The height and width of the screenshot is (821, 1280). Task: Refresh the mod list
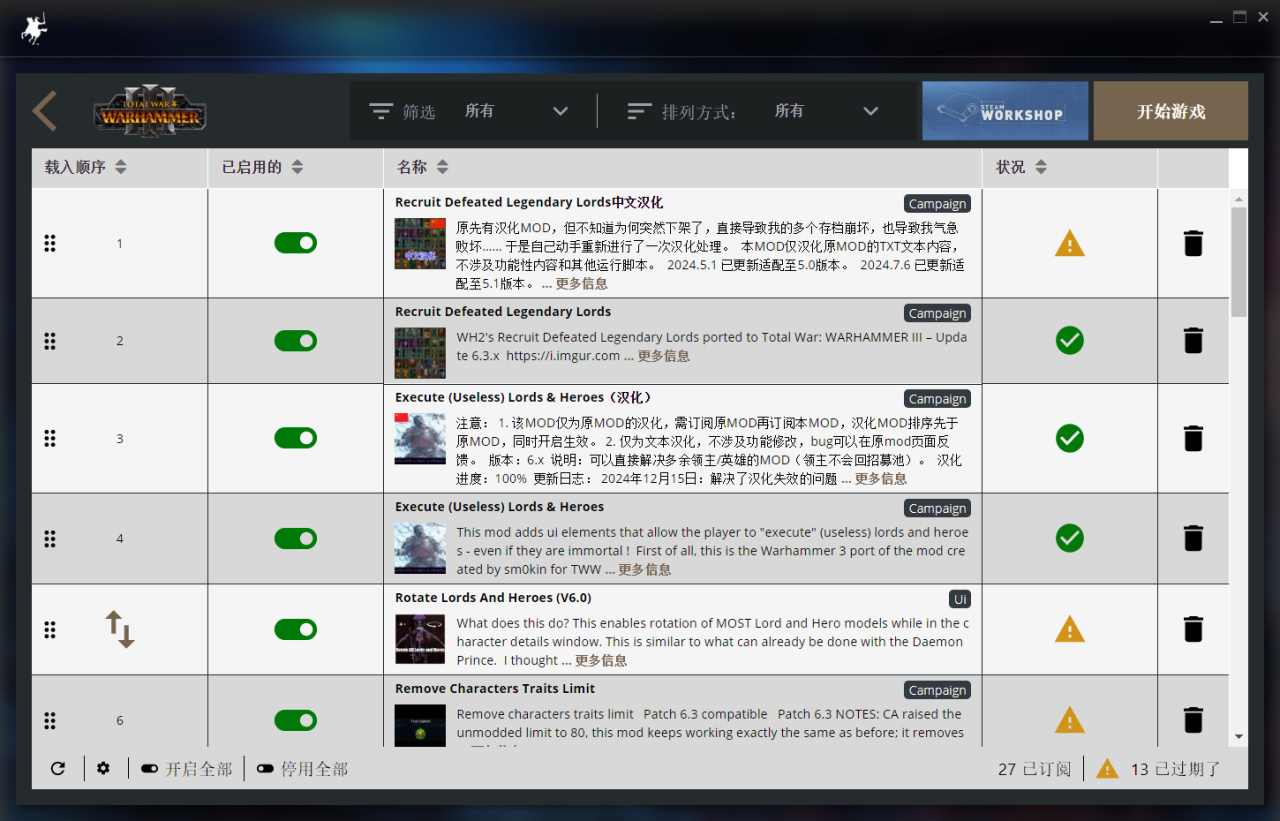[58, 768]
